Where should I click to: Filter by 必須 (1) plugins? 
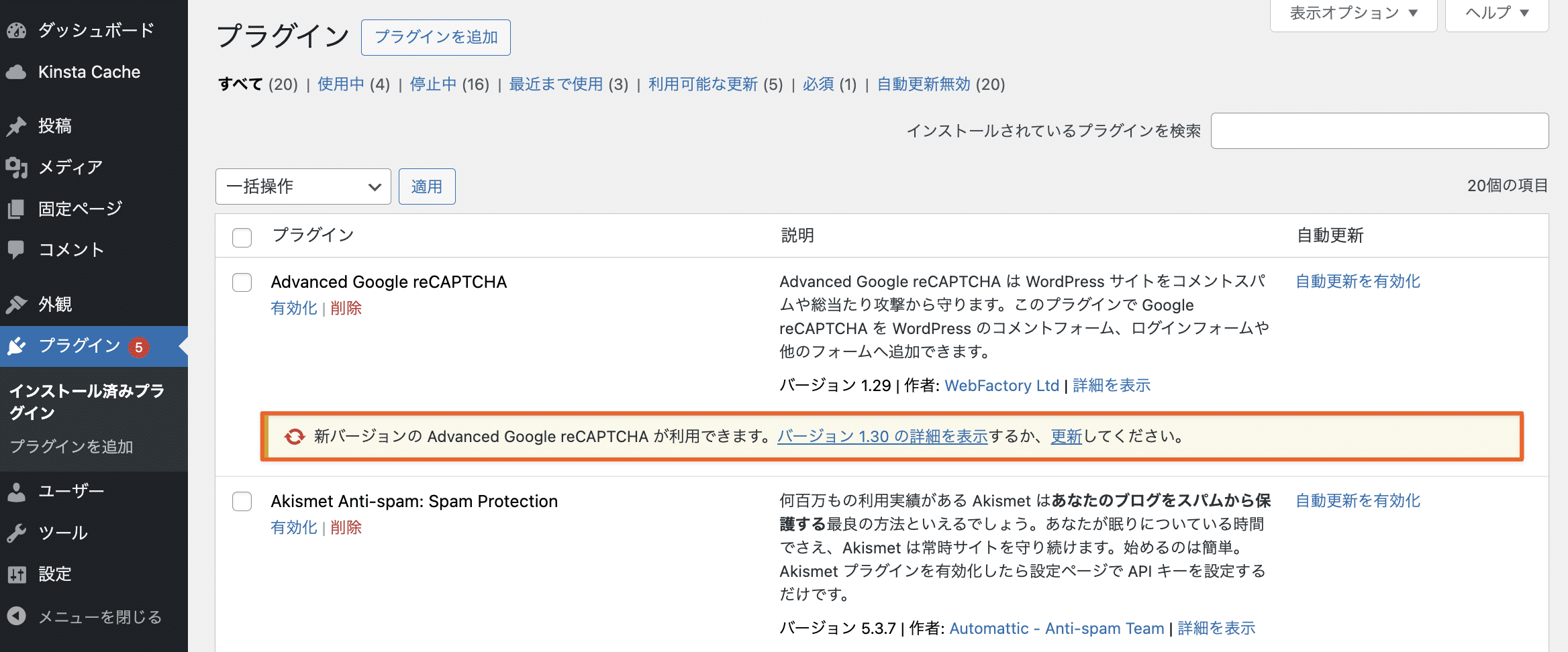click(830, 85)
